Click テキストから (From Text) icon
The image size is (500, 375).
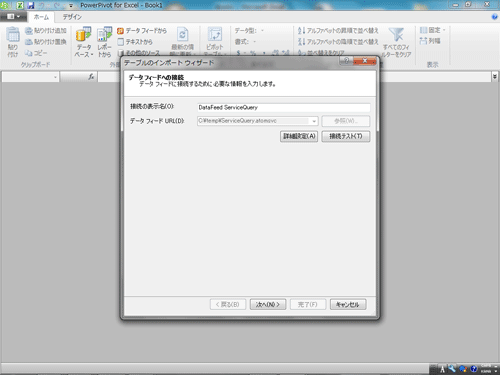pos(120,42)
